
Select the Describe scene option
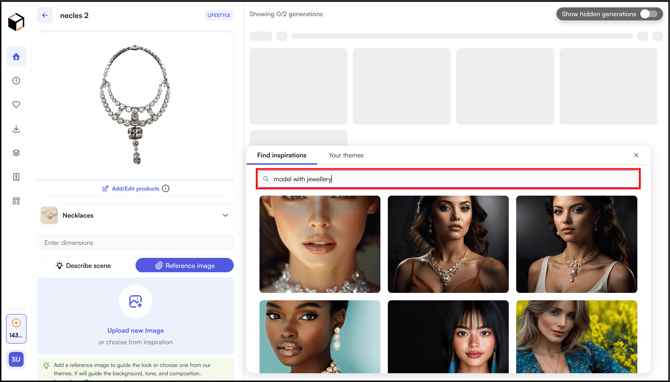[x=84, y=265]
